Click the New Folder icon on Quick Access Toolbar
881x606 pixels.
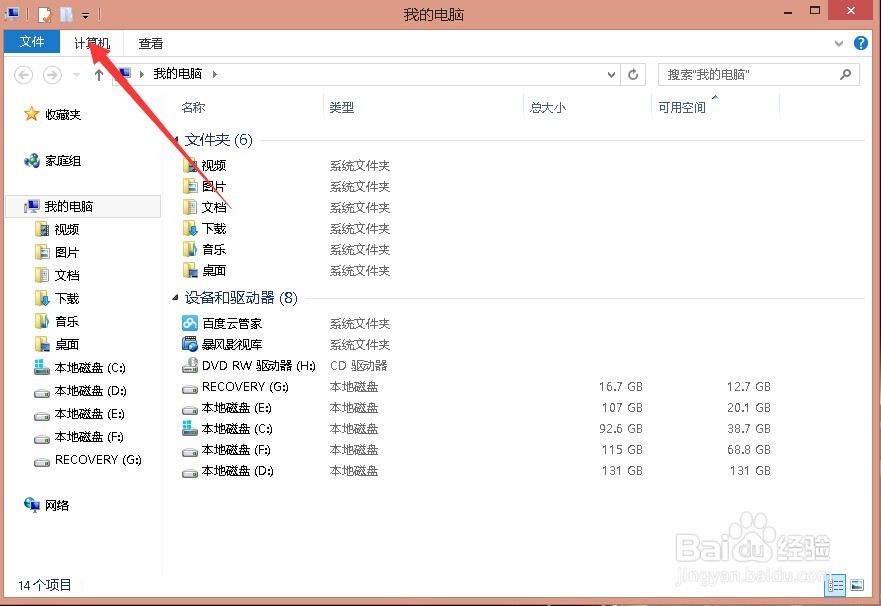pos(66,15)
